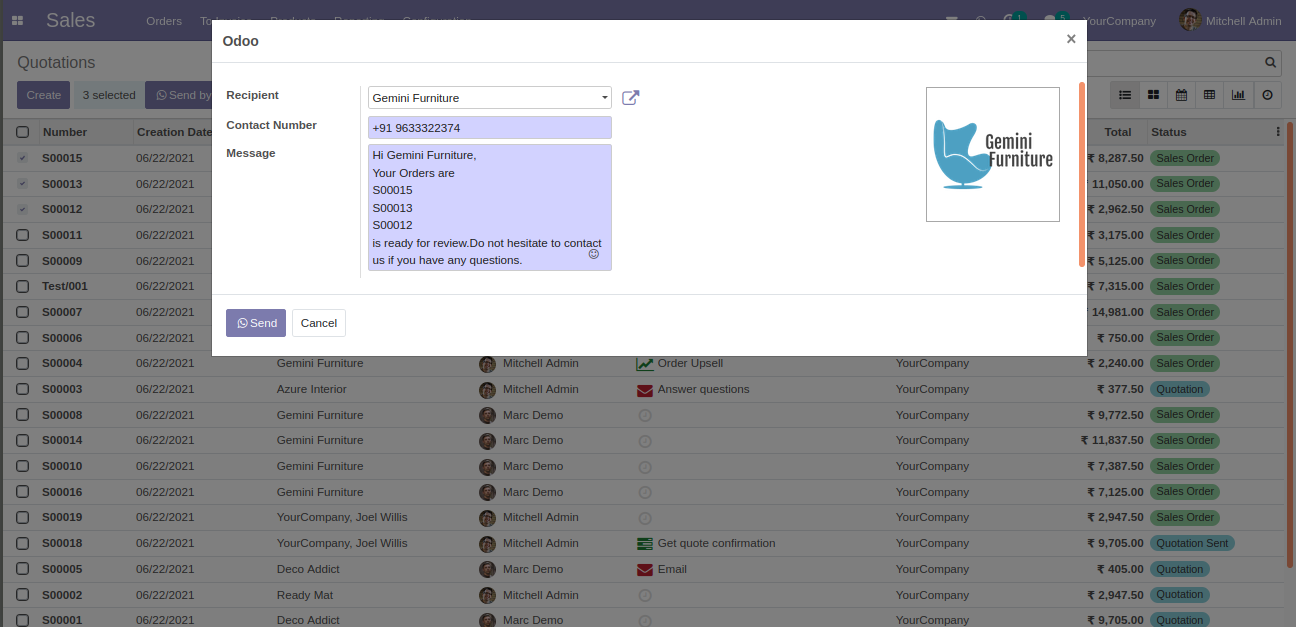
Task: Expand the Recipient dropdown arrow
Action: [x=604, y=98]
